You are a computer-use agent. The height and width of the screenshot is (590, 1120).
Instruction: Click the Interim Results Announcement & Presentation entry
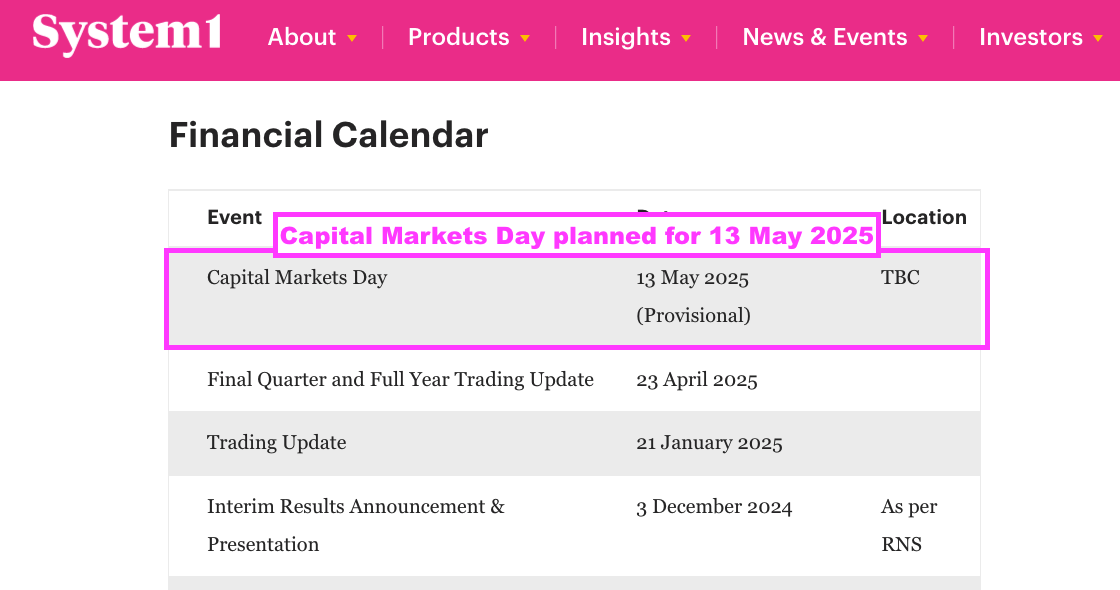coord(356,525)
